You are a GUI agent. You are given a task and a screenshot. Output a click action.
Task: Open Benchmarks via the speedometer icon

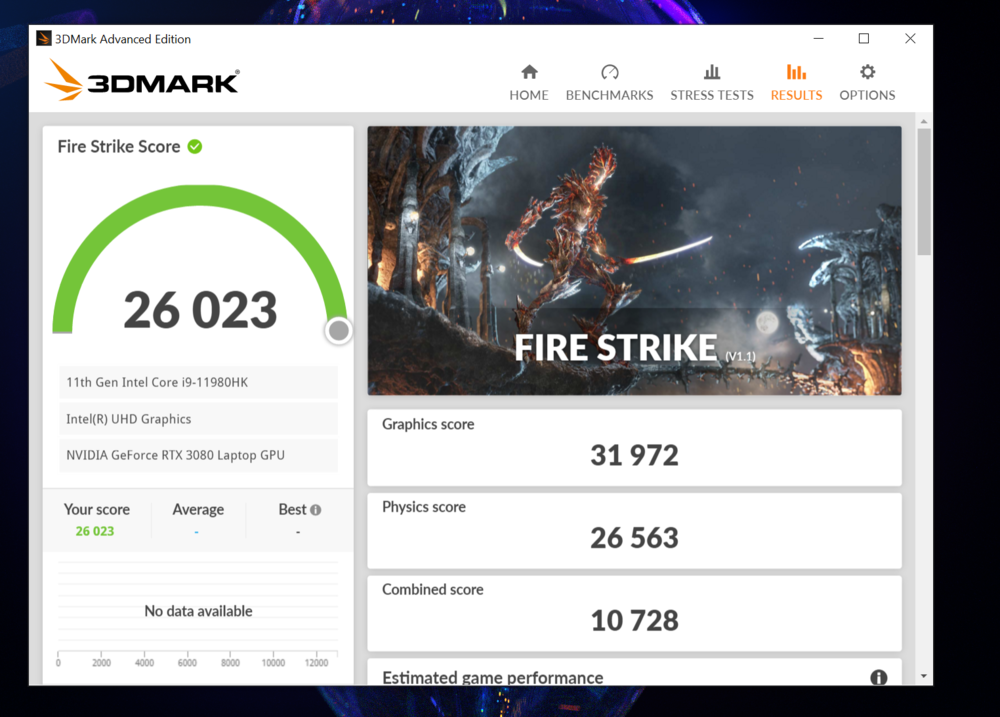point(609,72)
